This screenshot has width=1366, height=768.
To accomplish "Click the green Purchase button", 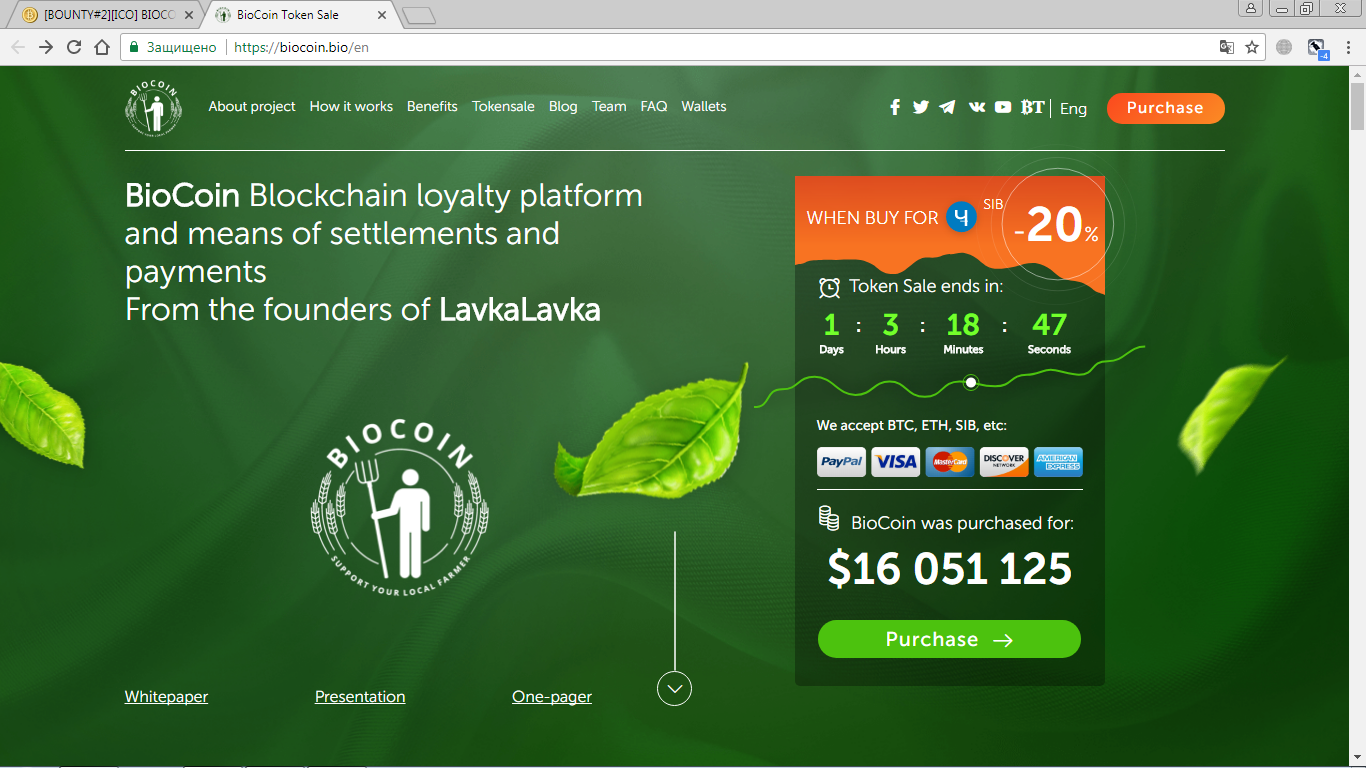I will 949,639.
